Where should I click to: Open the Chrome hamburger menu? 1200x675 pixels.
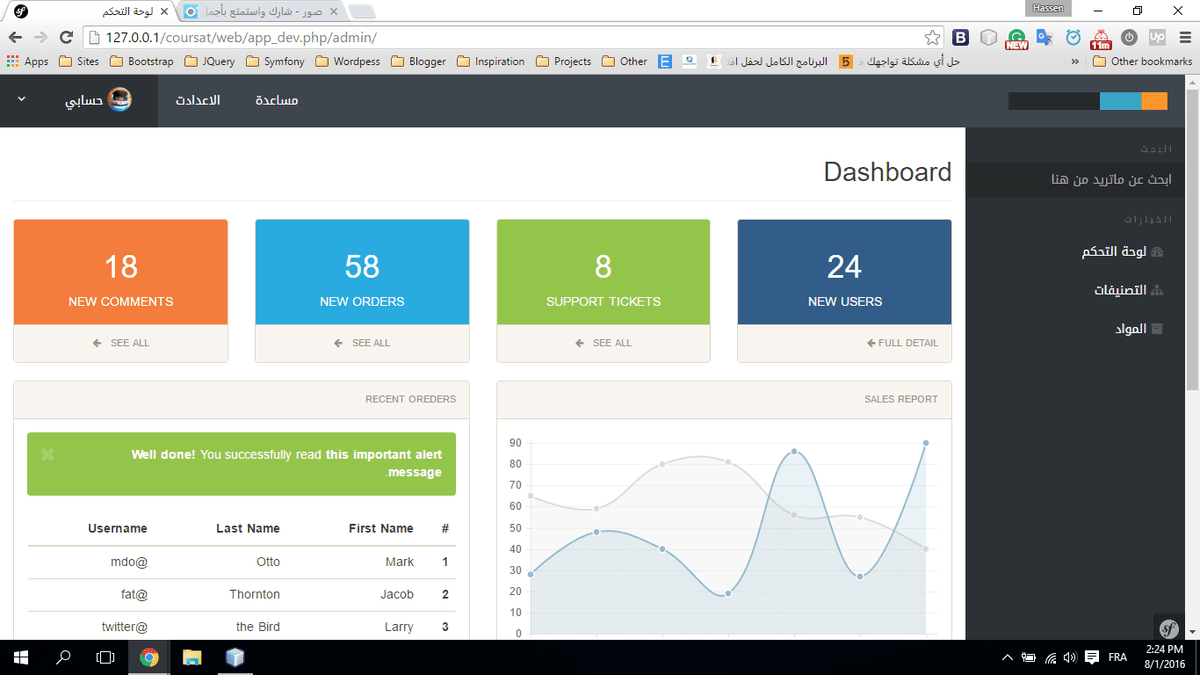[1183, 37]
